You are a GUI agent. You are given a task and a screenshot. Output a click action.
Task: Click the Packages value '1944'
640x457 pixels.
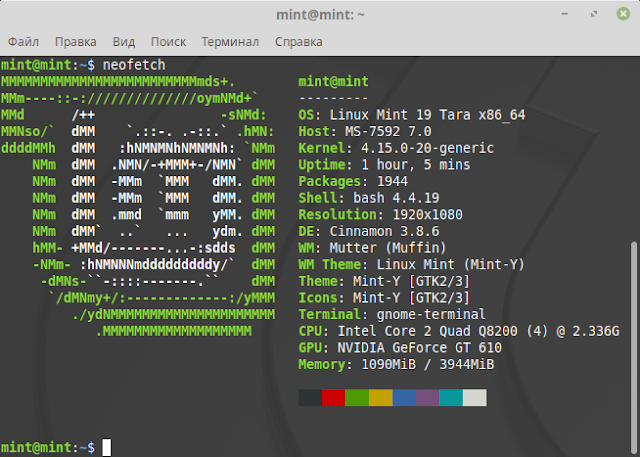(392, 182)
